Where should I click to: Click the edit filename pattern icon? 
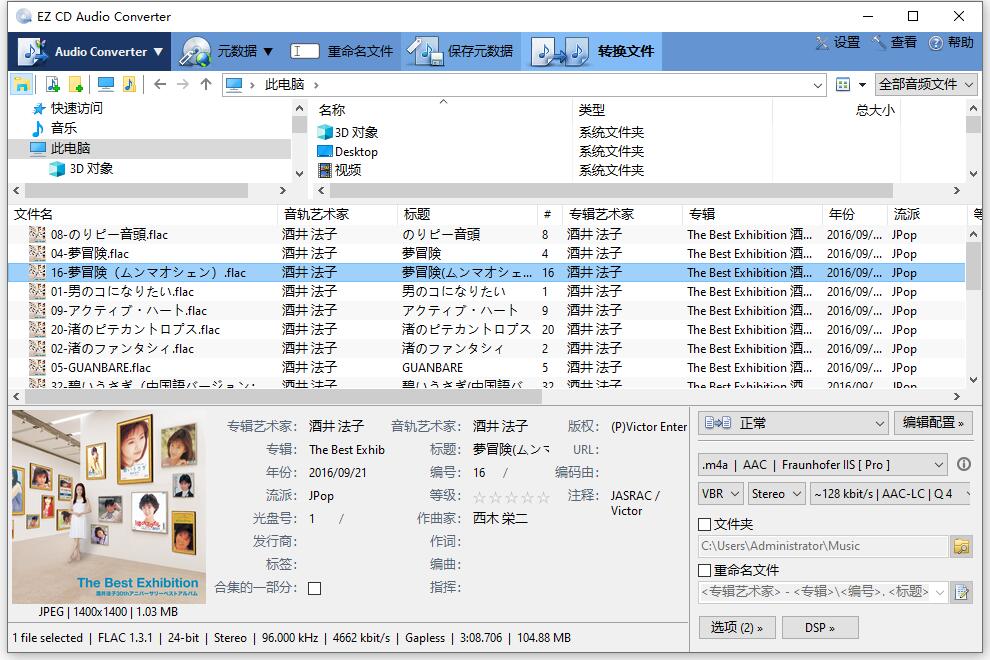point(962,592)
